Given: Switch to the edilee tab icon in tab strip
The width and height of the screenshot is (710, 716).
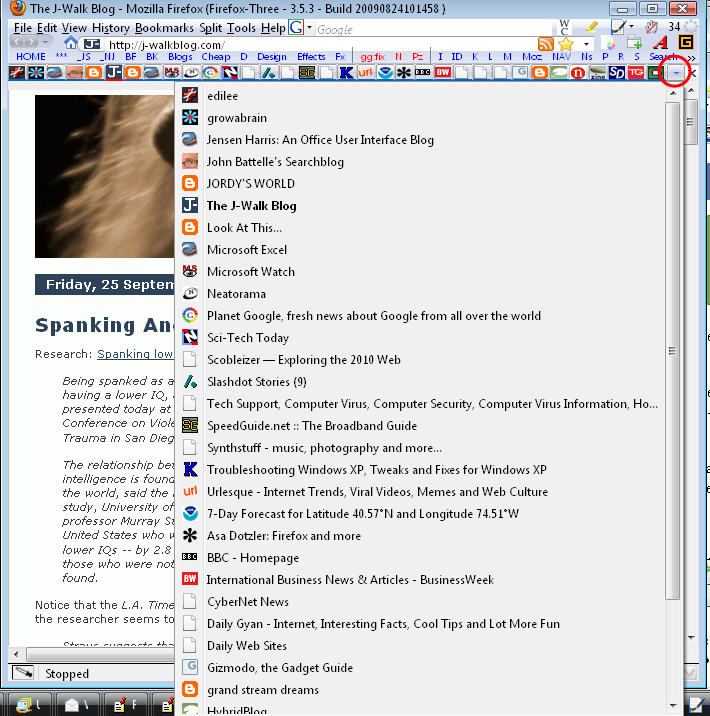Looking at the screenshot, I should coord(17,73).
